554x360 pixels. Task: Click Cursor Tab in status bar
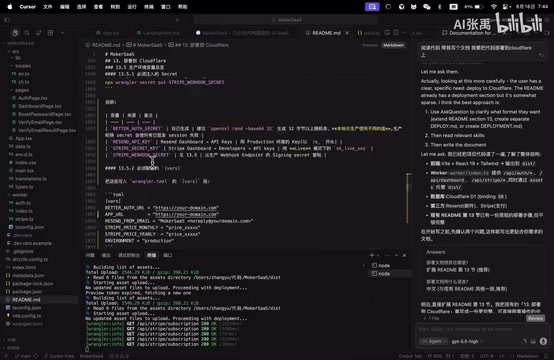pos(410,356)
